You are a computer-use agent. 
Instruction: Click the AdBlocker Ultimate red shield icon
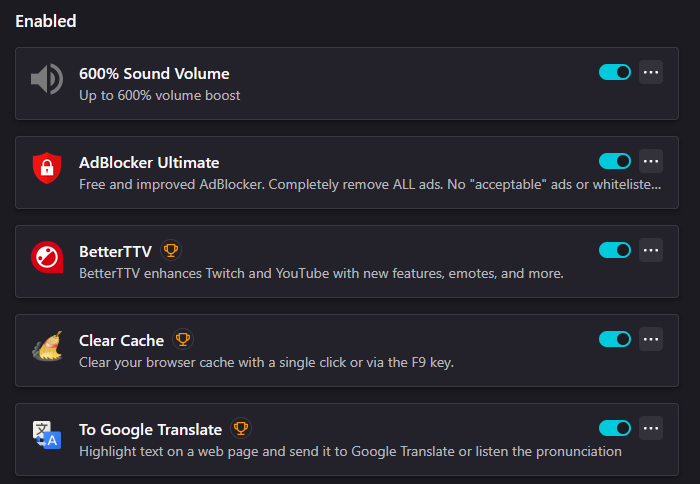pos(46,168)
